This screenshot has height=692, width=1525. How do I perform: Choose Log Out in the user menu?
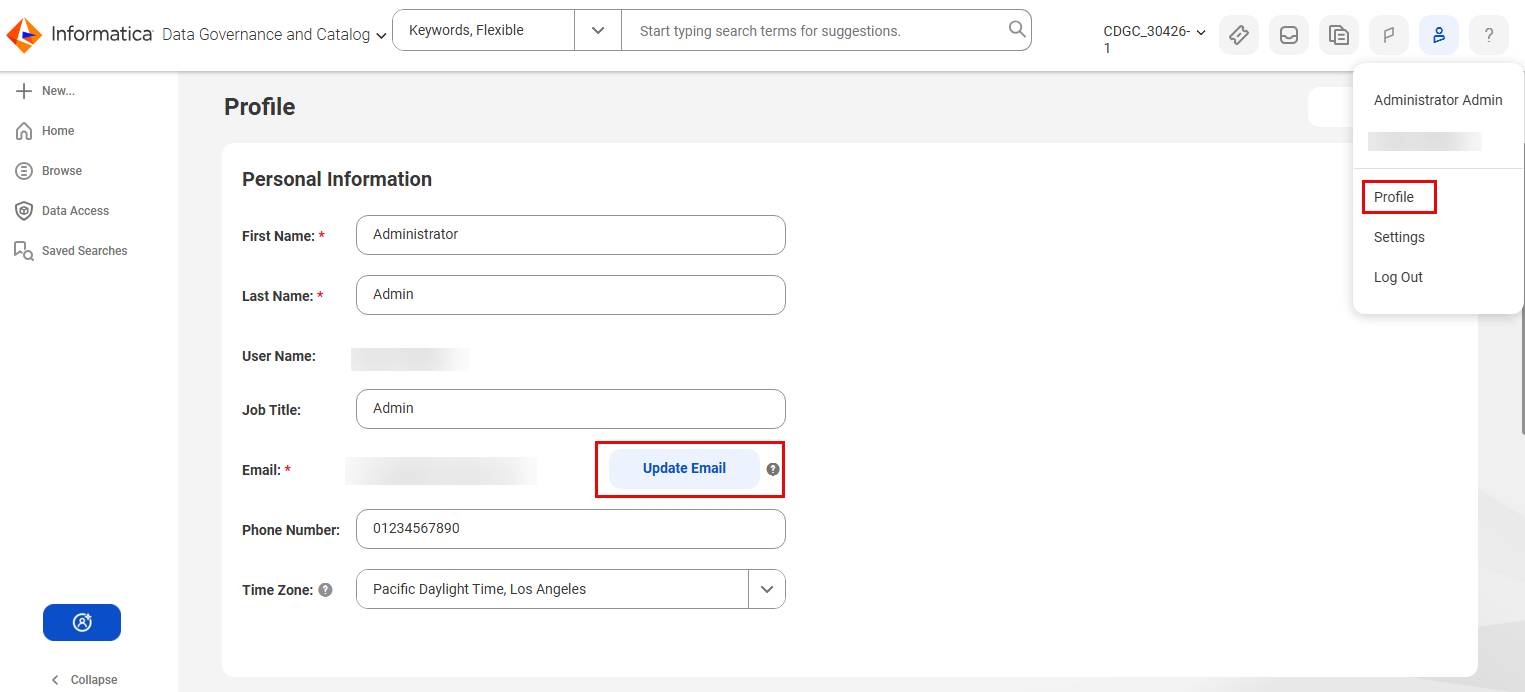(1398, 277)
